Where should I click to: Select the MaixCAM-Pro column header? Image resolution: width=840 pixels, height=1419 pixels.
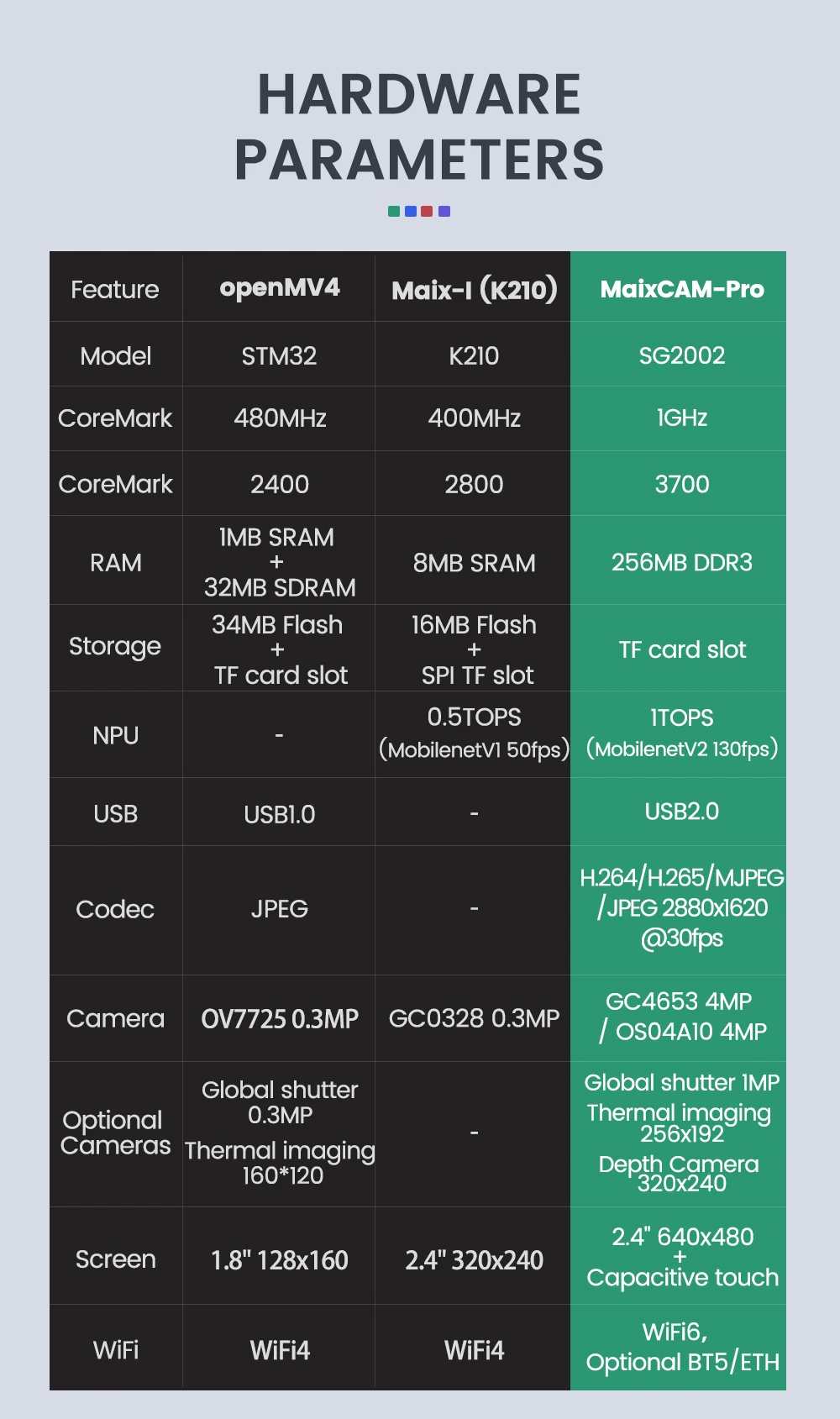coord(681,290)
